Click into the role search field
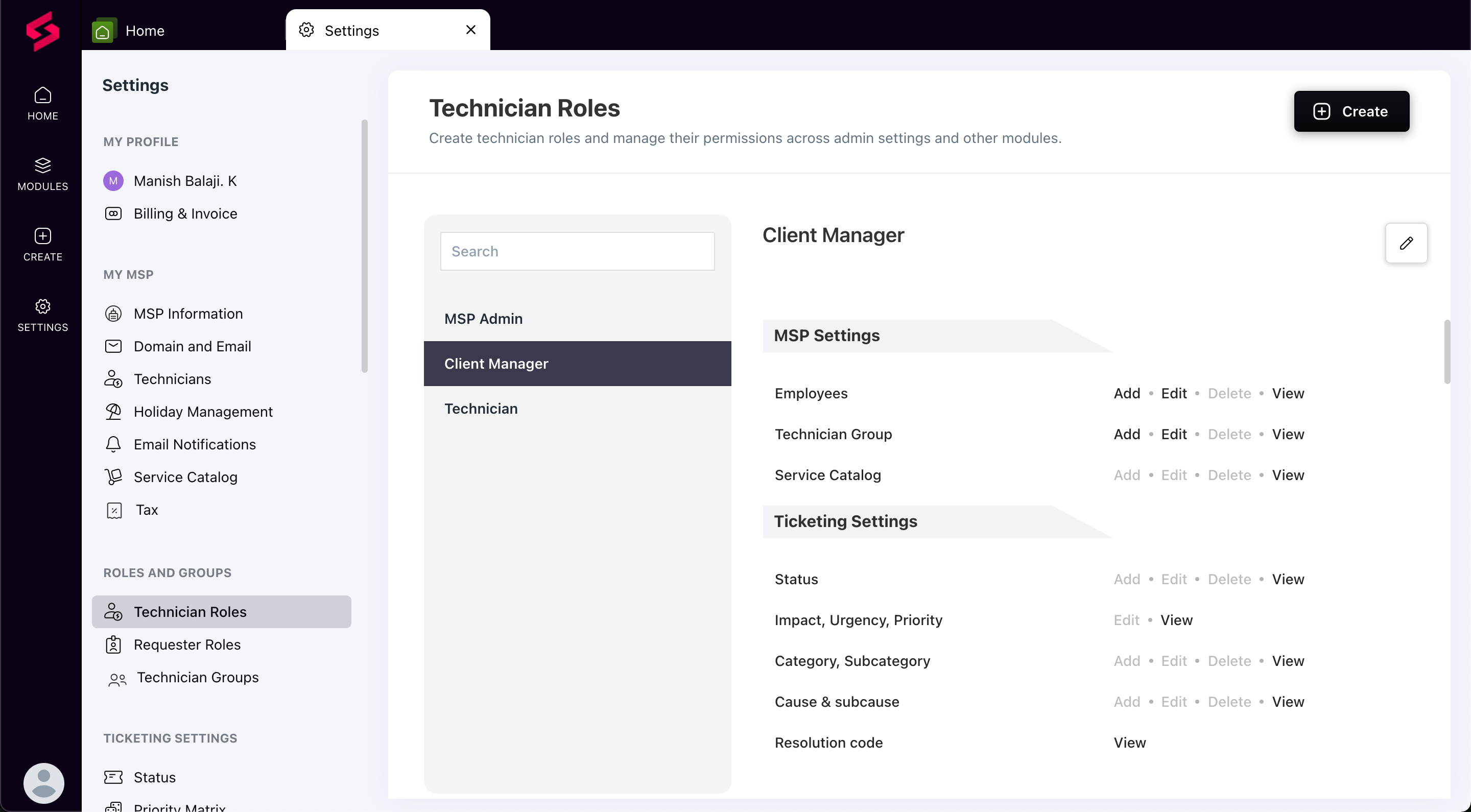The height and width of the screenshot is (812, 1471). 577,251
